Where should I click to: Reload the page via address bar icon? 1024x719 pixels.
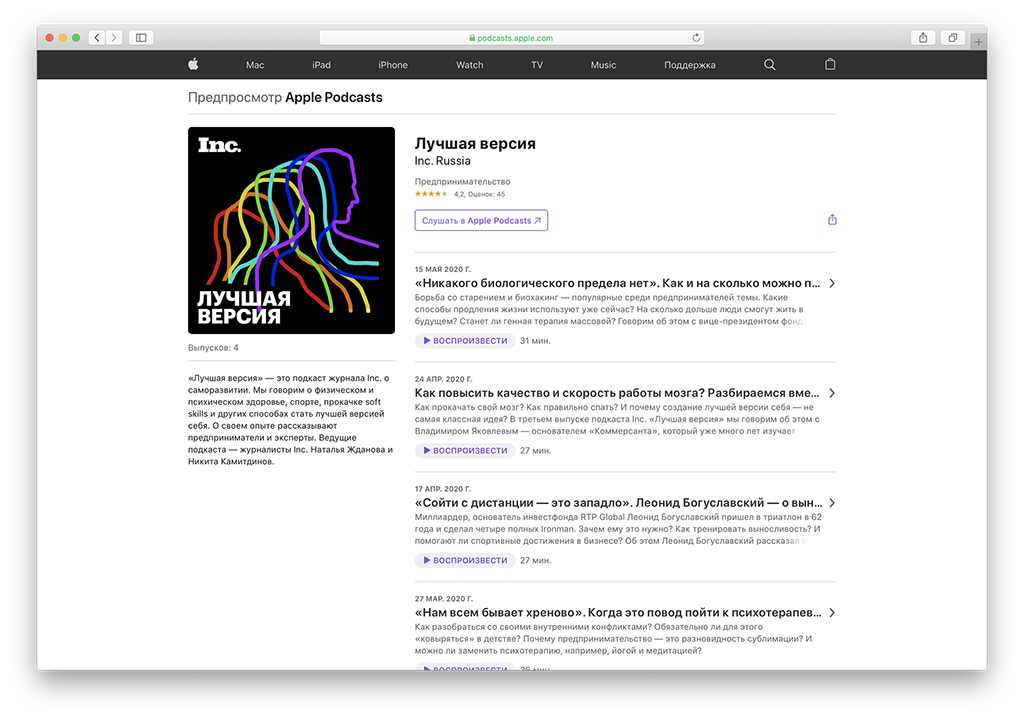pyautogui.click(x=696, y=38)
